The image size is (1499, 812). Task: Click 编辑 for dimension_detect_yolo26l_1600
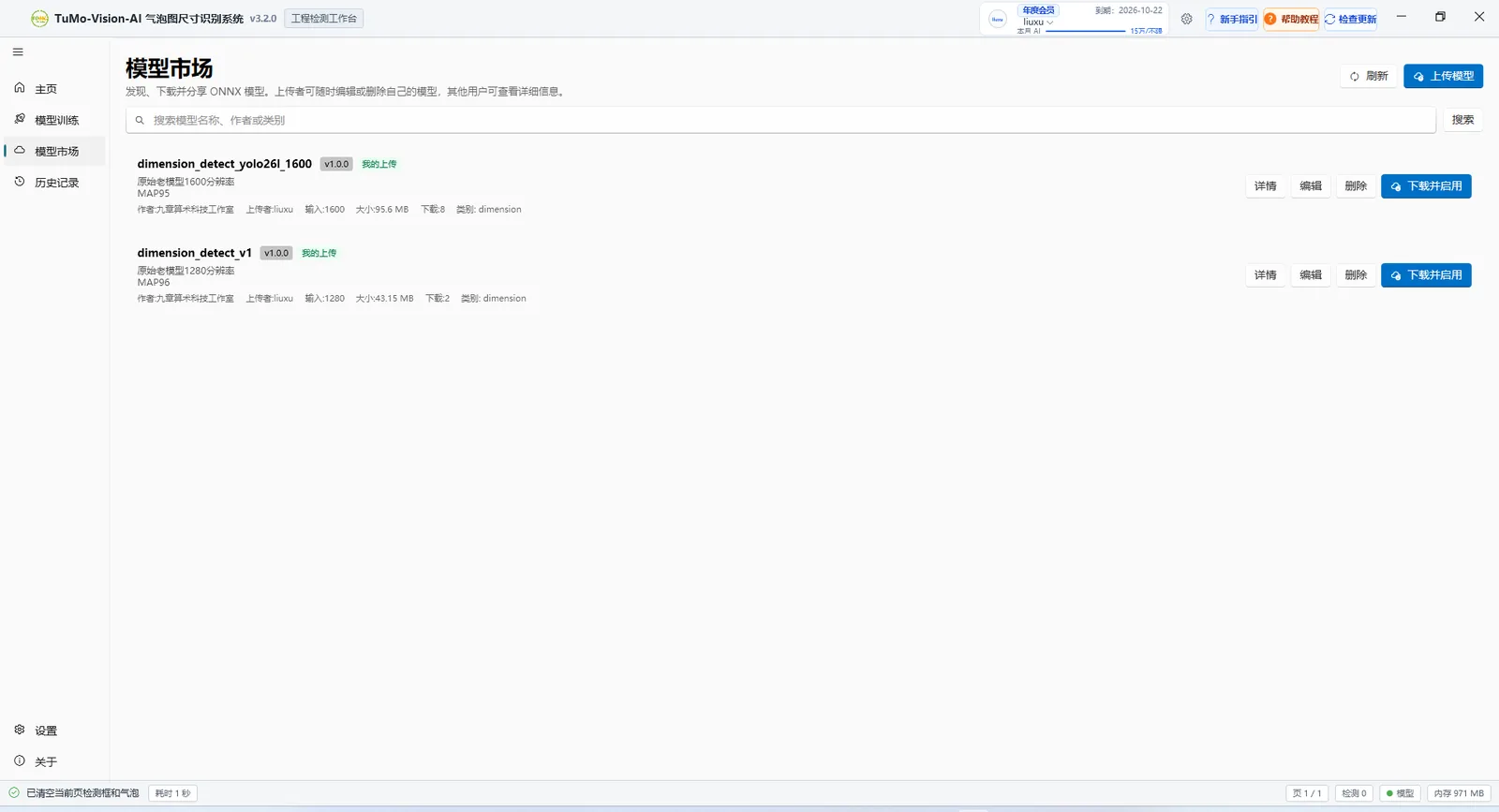[1311, 186]
